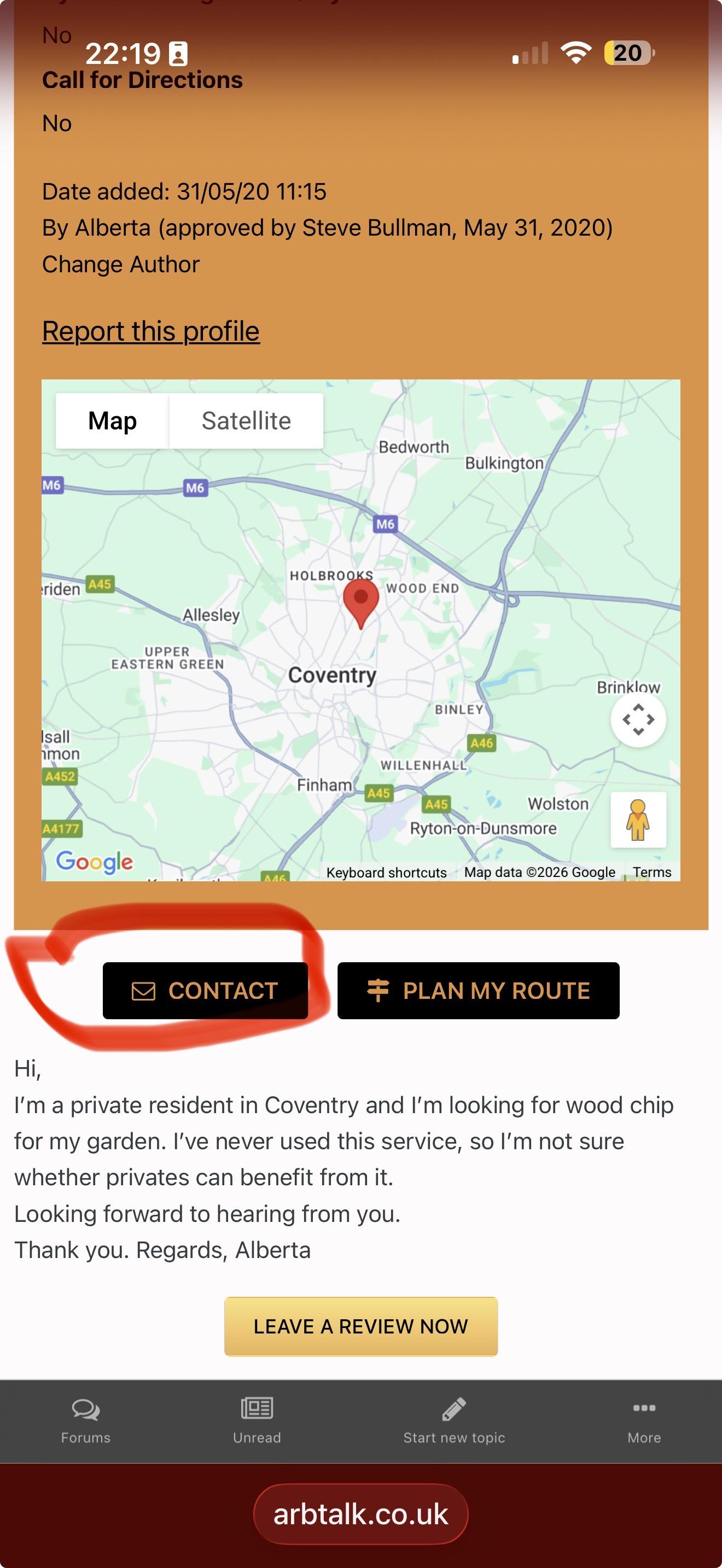The image size is (722, 1568).
Task: Tap the arbtalk.co.uk address bar
Action: [x=361, y=1514]
